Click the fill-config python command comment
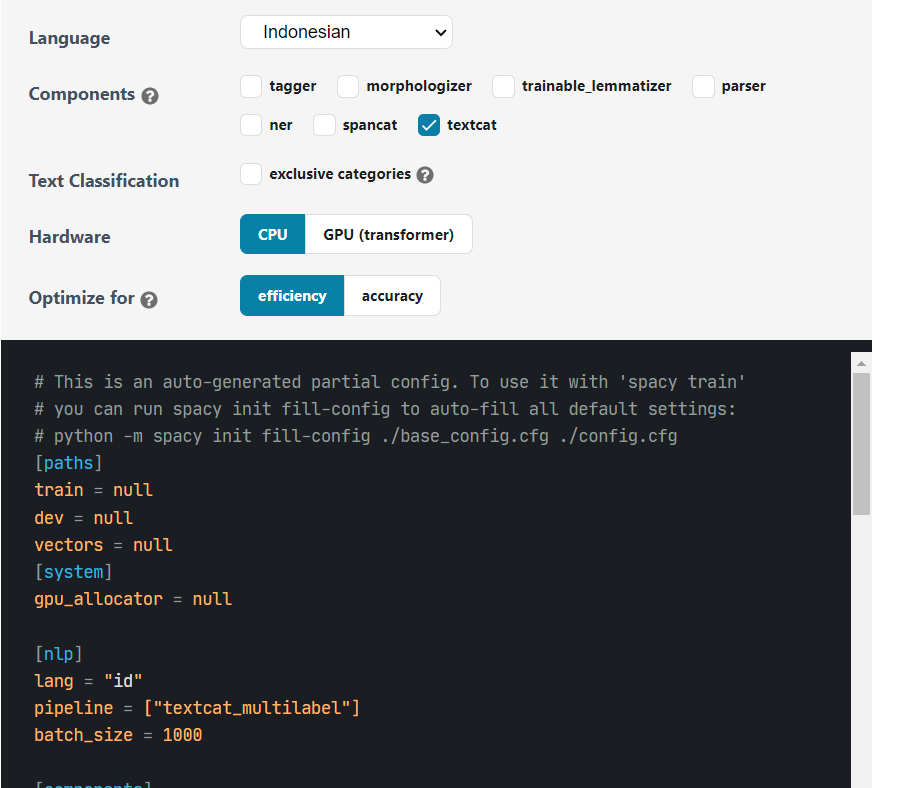Image resolution: width=910 pixels, height=788 pixels. click(355, 436)
